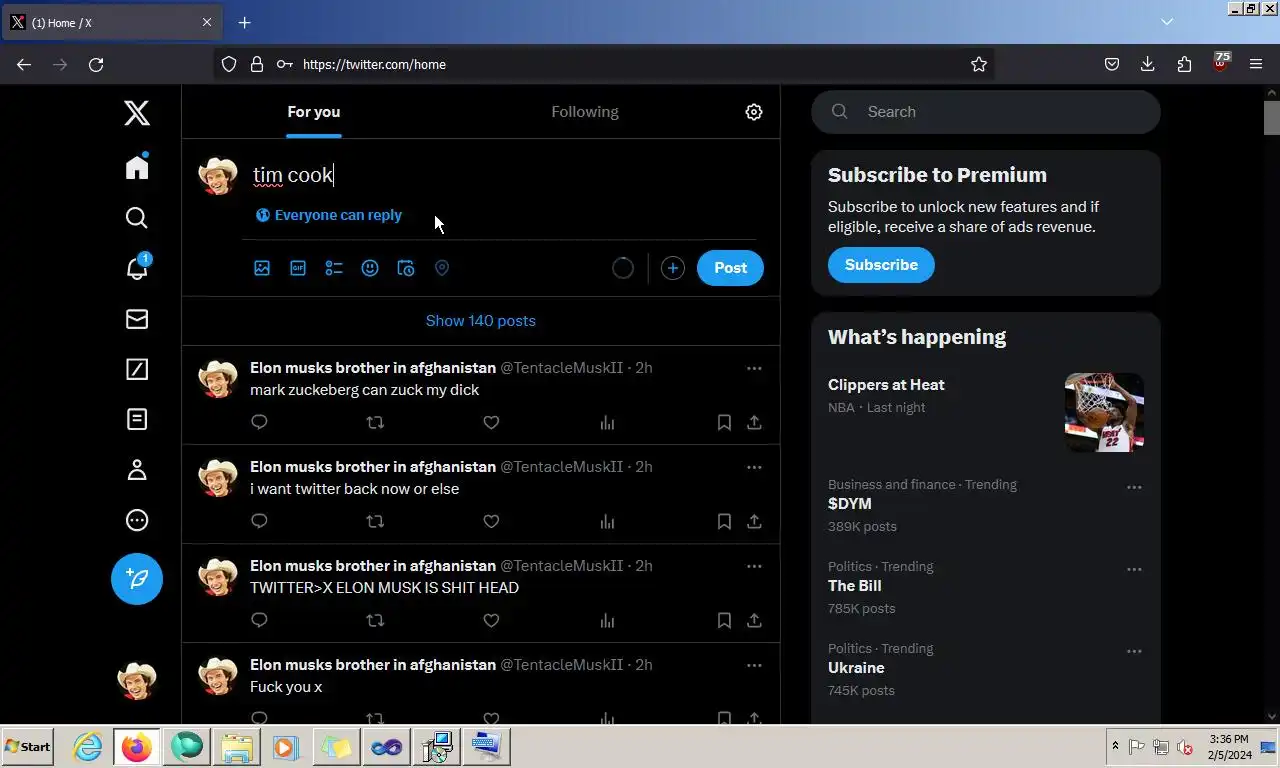Bookmark the 'mark zuckeberg' post
The height and width of the screenshot is (768, 1280).
click(x=724, y=422)
